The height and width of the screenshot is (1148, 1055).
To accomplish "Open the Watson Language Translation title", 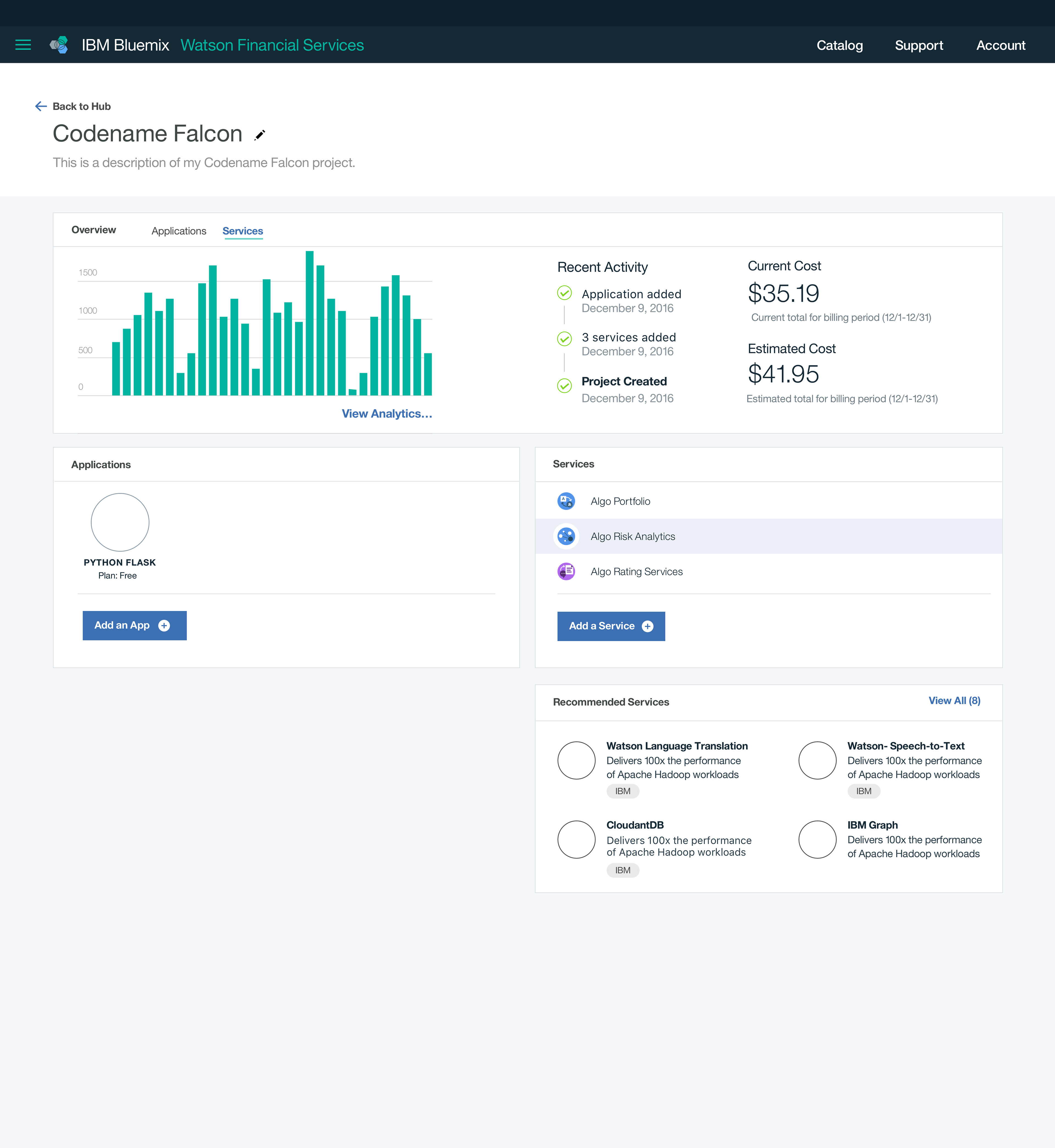I will pos(677,746).
